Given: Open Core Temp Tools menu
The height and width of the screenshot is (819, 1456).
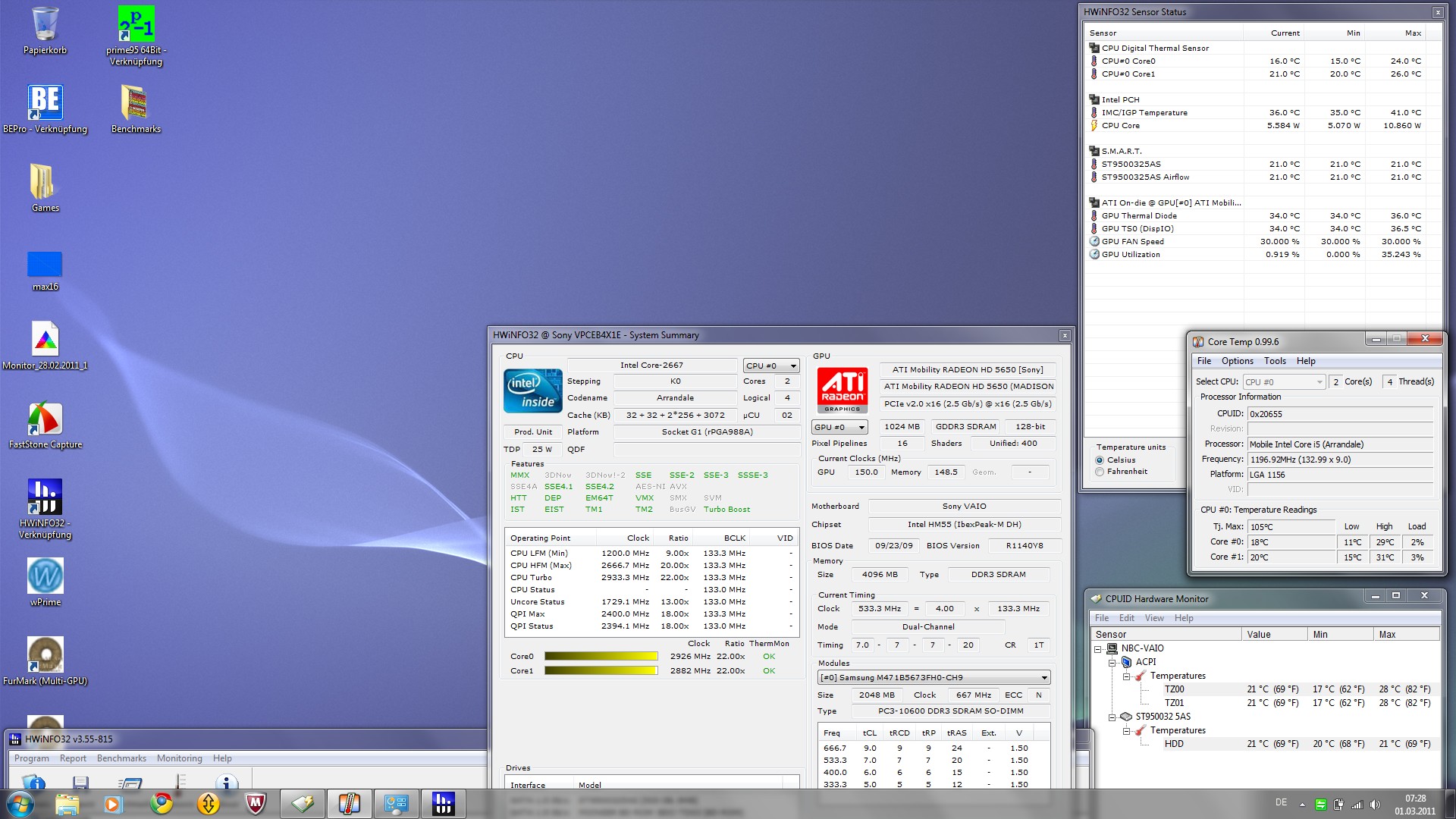Looking at the screenshot, I should click(x=1275, y=361).
